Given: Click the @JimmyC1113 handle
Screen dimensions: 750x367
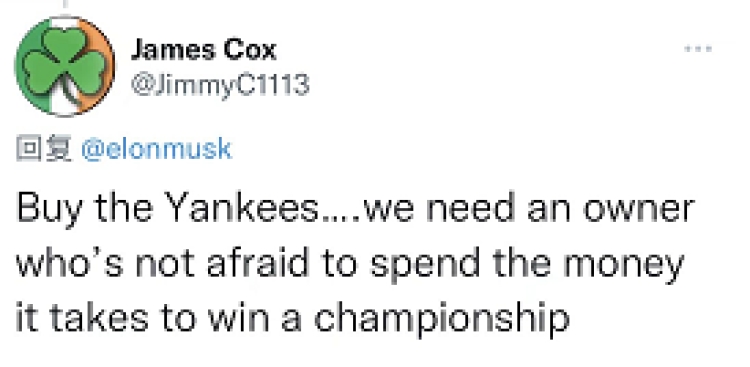Looking at the screenshot, I should click(220, 85).
